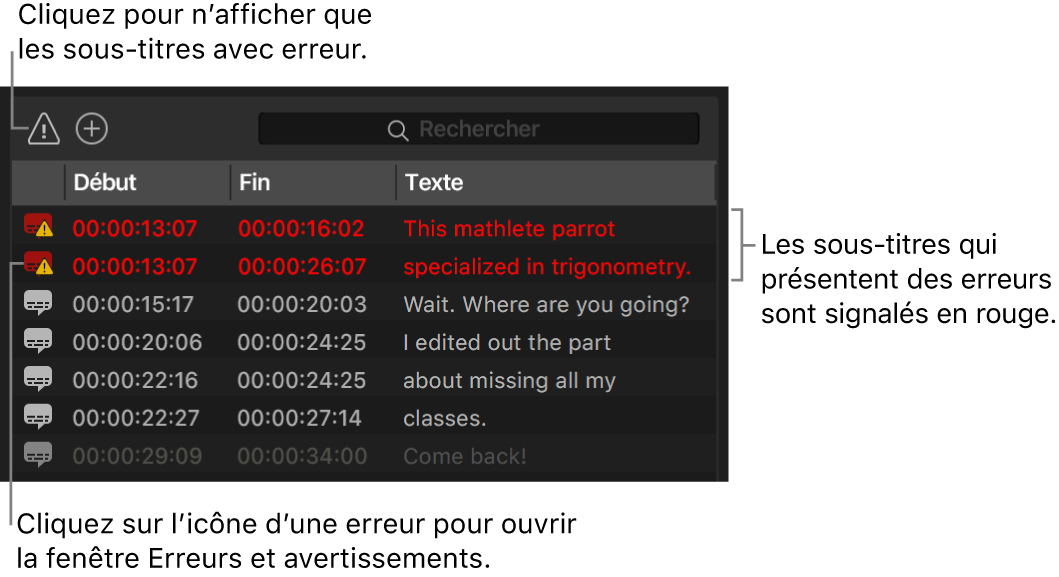Select the caption 'specialized in trigonometry.'
Viewport: 1059px width, 577px height.
click(x=547, y=266)
